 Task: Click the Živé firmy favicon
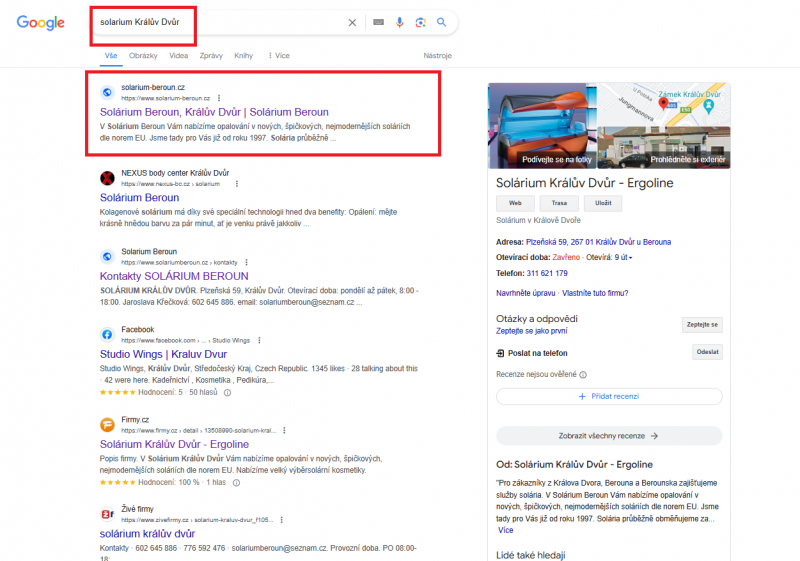pos(107,514)
